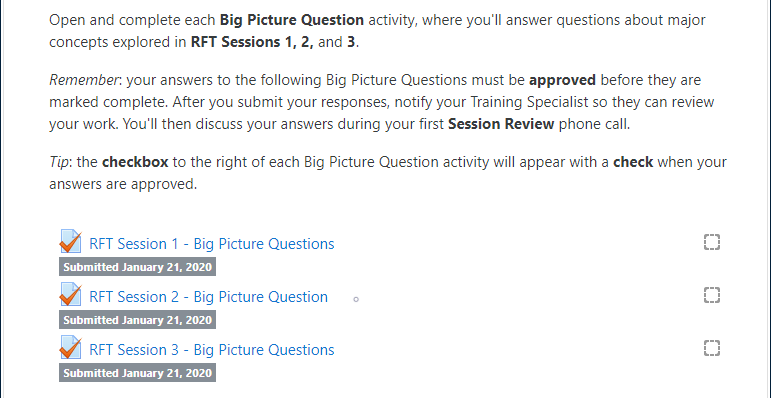
Task: Click the bold word 'approved'
Action: [x=562, y=80]
